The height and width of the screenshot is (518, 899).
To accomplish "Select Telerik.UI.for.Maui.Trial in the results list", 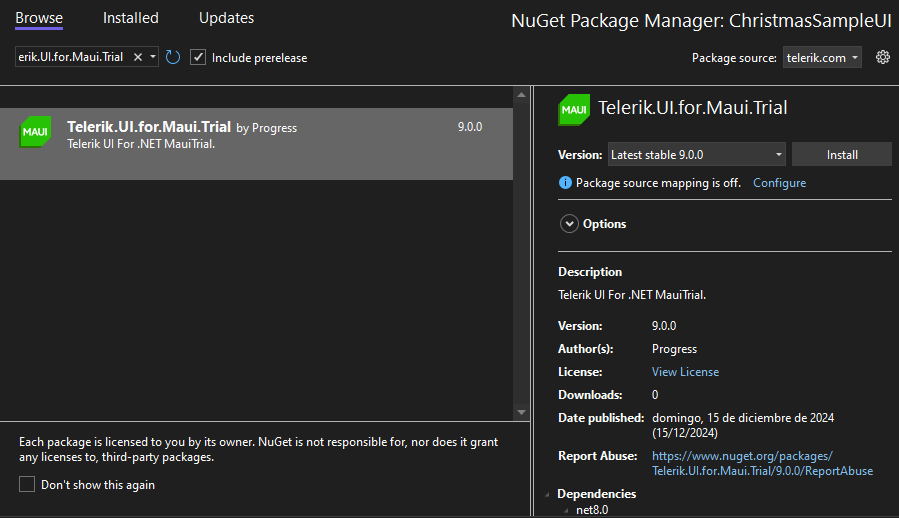I will 256,144.
